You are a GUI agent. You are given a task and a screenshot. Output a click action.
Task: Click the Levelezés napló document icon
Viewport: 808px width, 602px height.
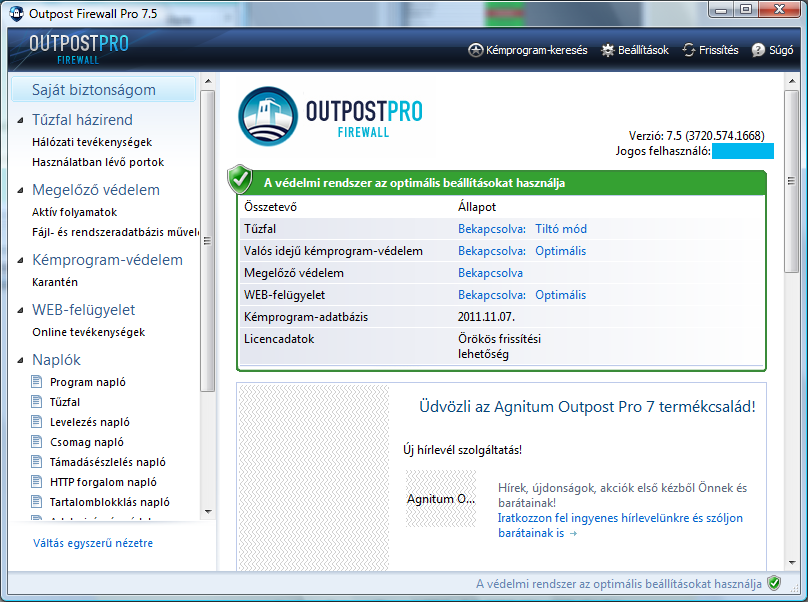tap(37, 422)
